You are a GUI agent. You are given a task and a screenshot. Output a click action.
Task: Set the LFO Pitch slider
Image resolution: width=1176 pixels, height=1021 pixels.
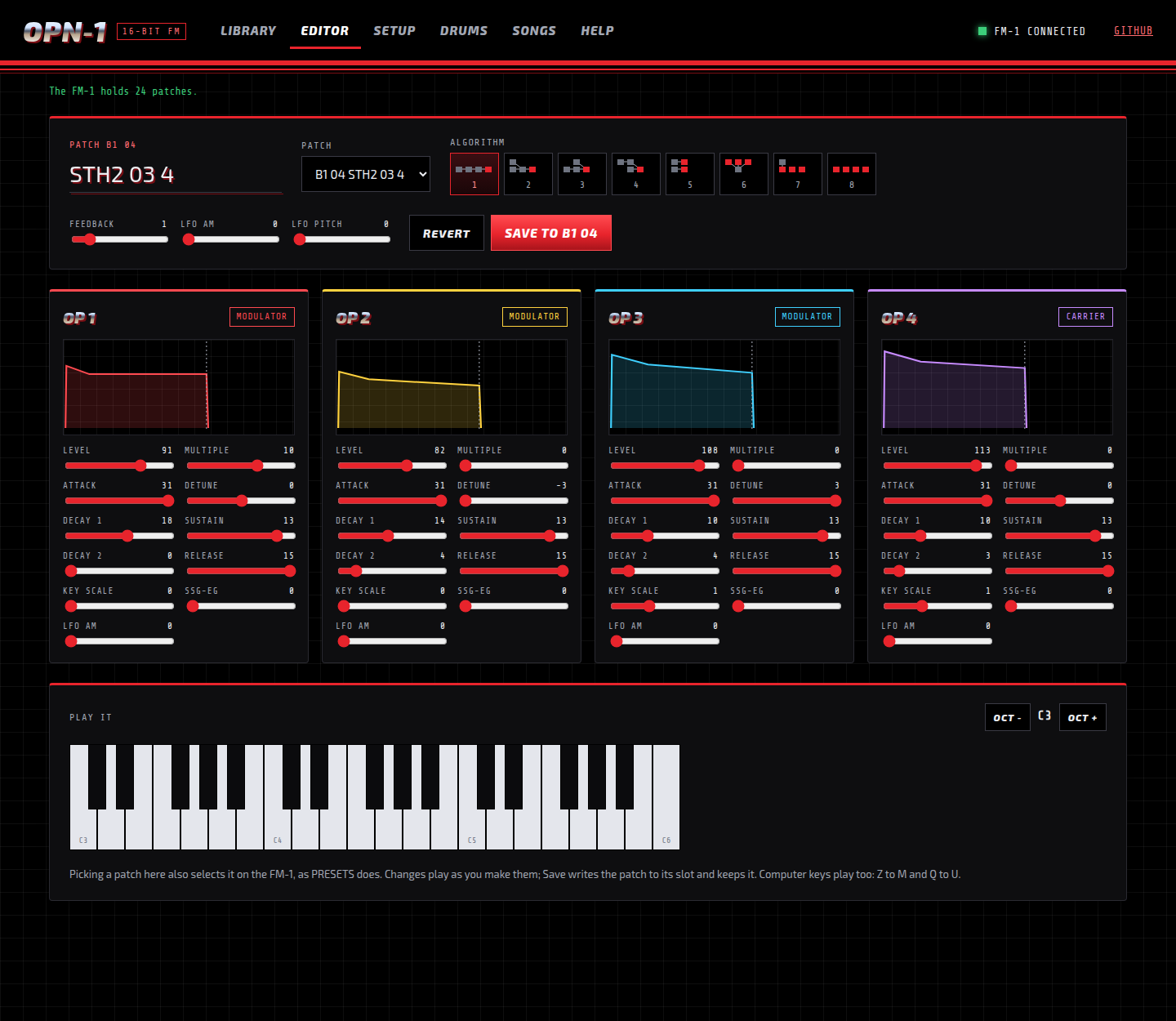coord(341,239)
